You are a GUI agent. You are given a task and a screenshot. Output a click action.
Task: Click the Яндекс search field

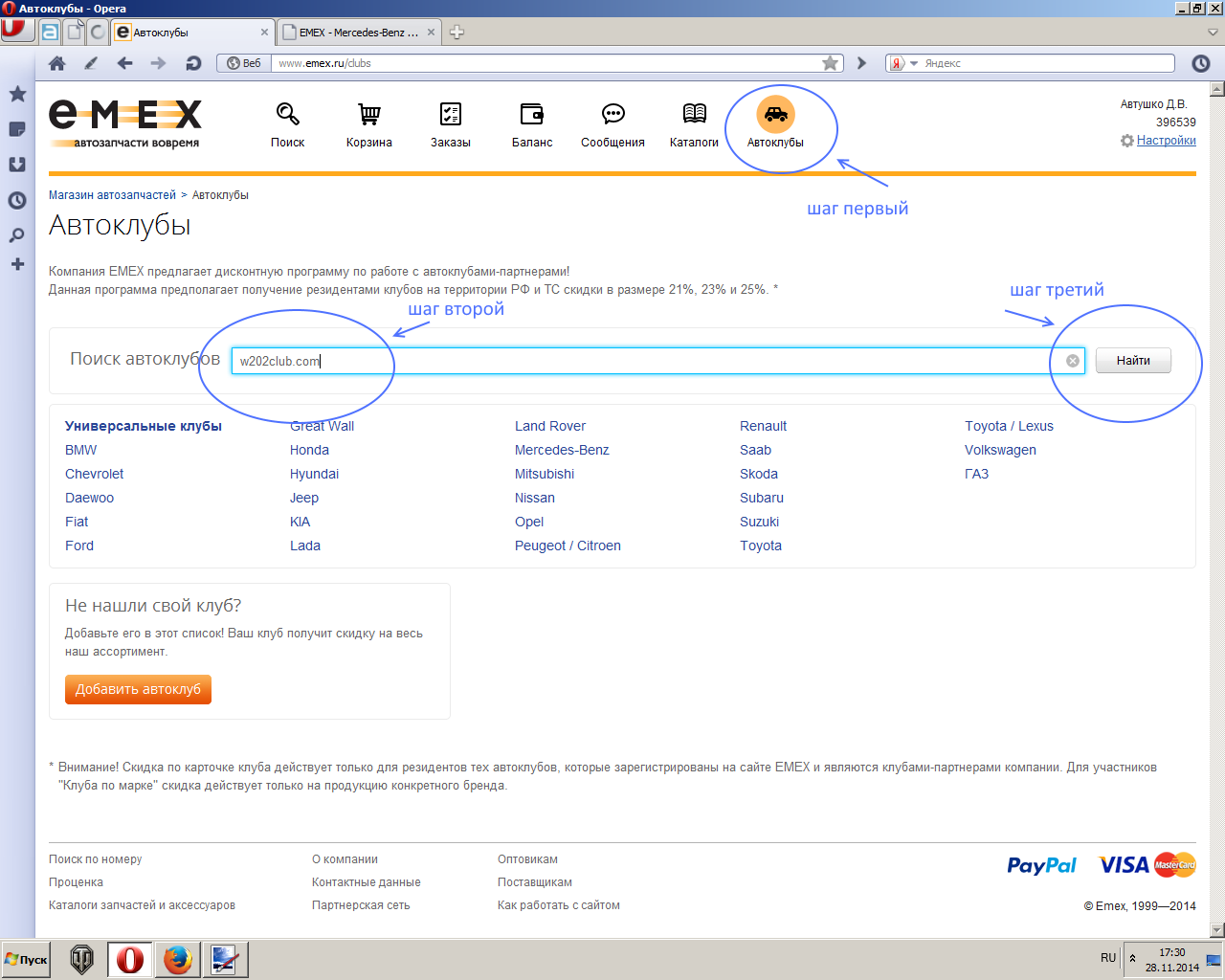[x=1047, y=63]
